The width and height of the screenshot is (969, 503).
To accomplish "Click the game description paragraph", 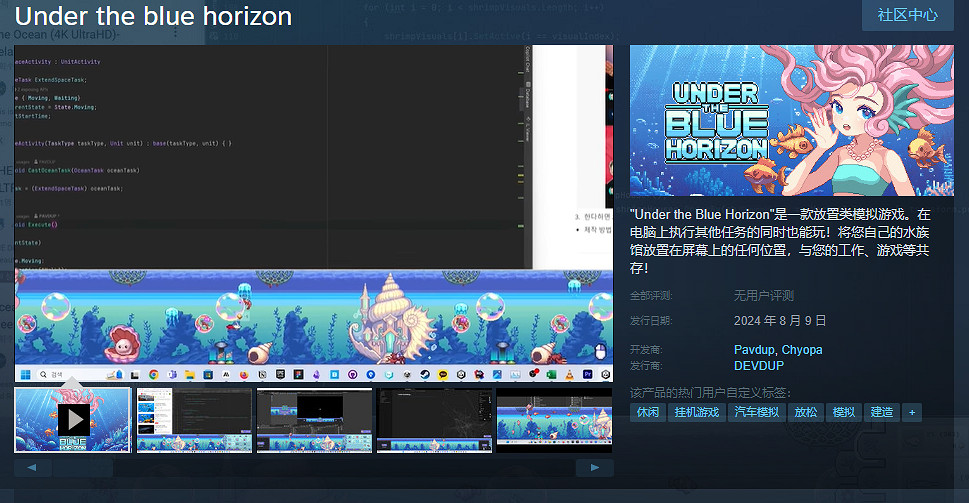I will click(x=780, y=241).
